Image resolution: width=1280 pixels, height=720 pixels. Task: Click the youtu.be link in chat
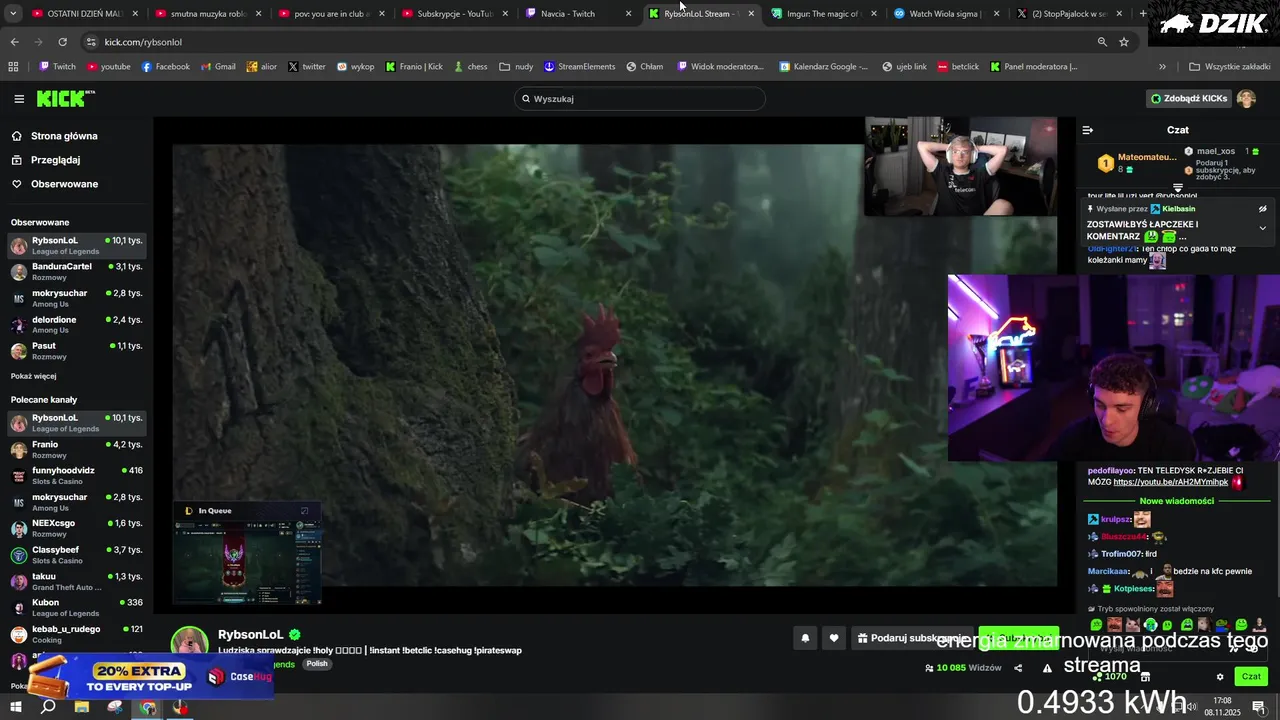[x=1170, y=482]
